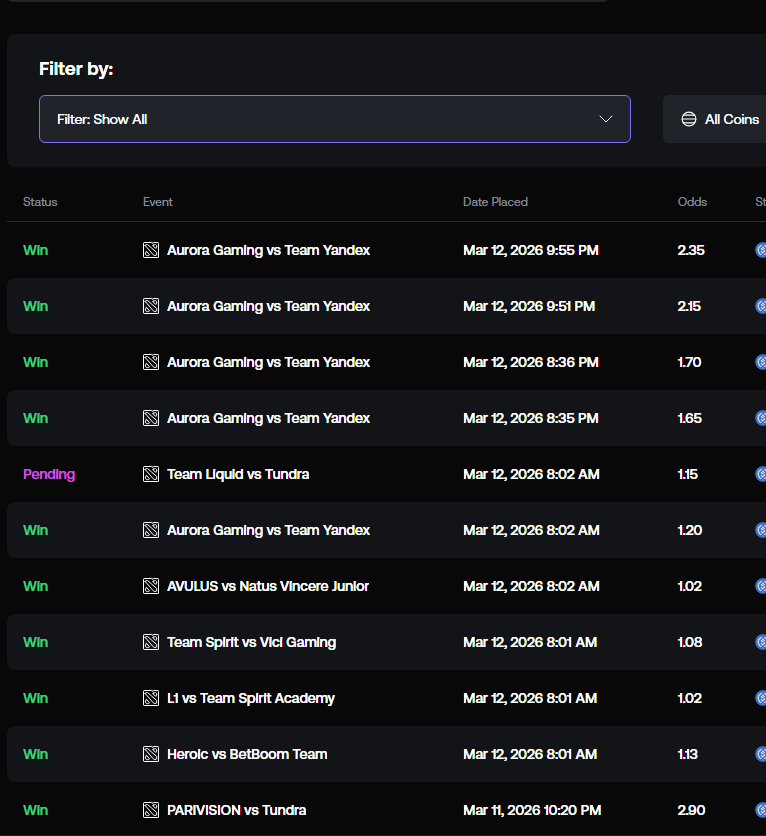Click Dota icon in the 9:51 PM Aurora row
Image resolution: width=766 pixels, height=836 pixels.
pyautogui.click(x=151, y=306)
